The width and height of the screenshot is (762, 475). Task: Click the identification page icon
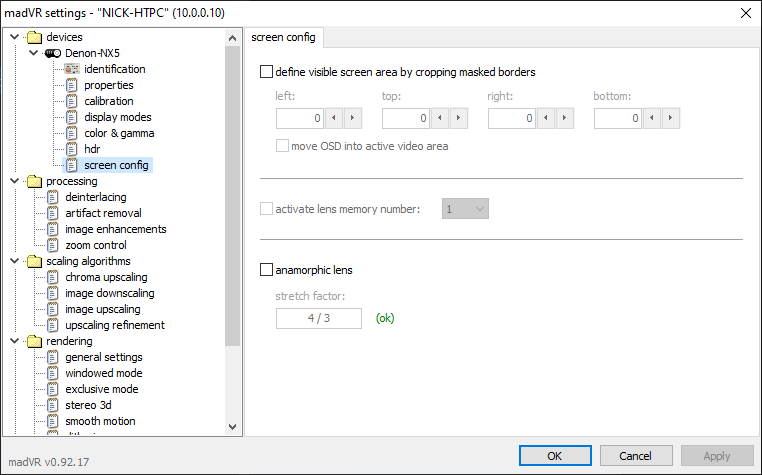72,69
